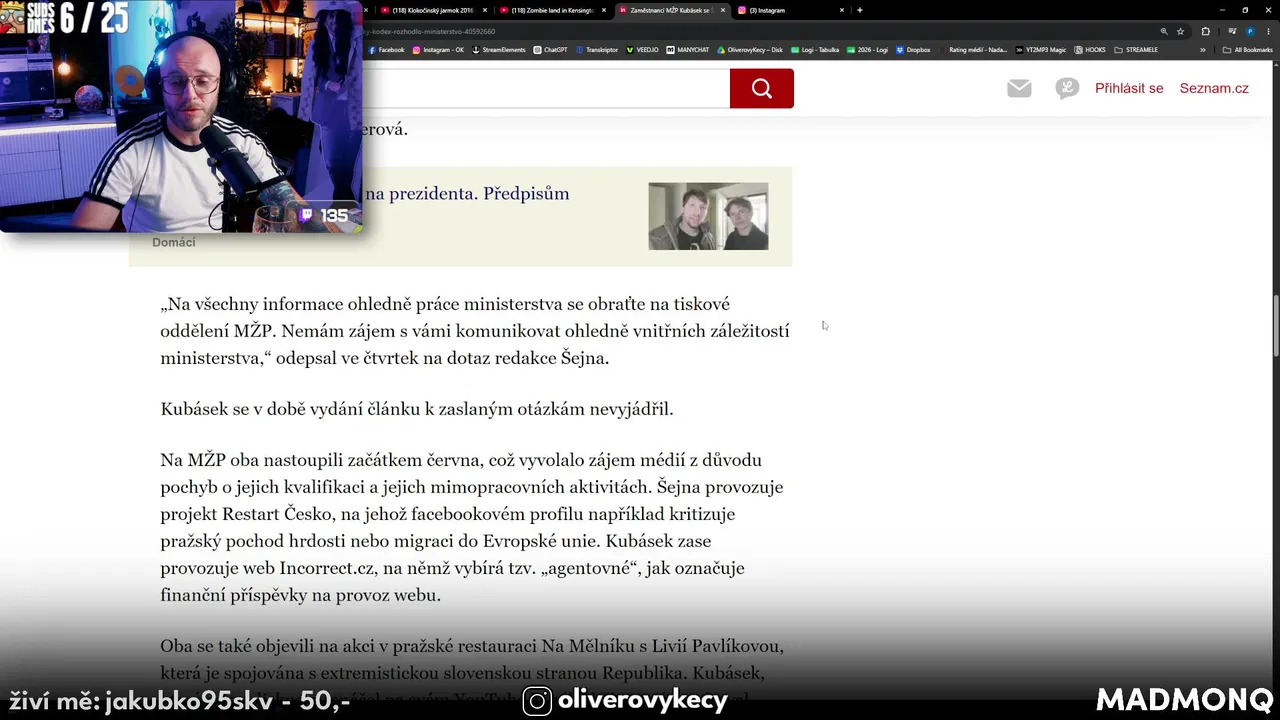Switch to Zombie land in Kensington tab

[552, 10]
